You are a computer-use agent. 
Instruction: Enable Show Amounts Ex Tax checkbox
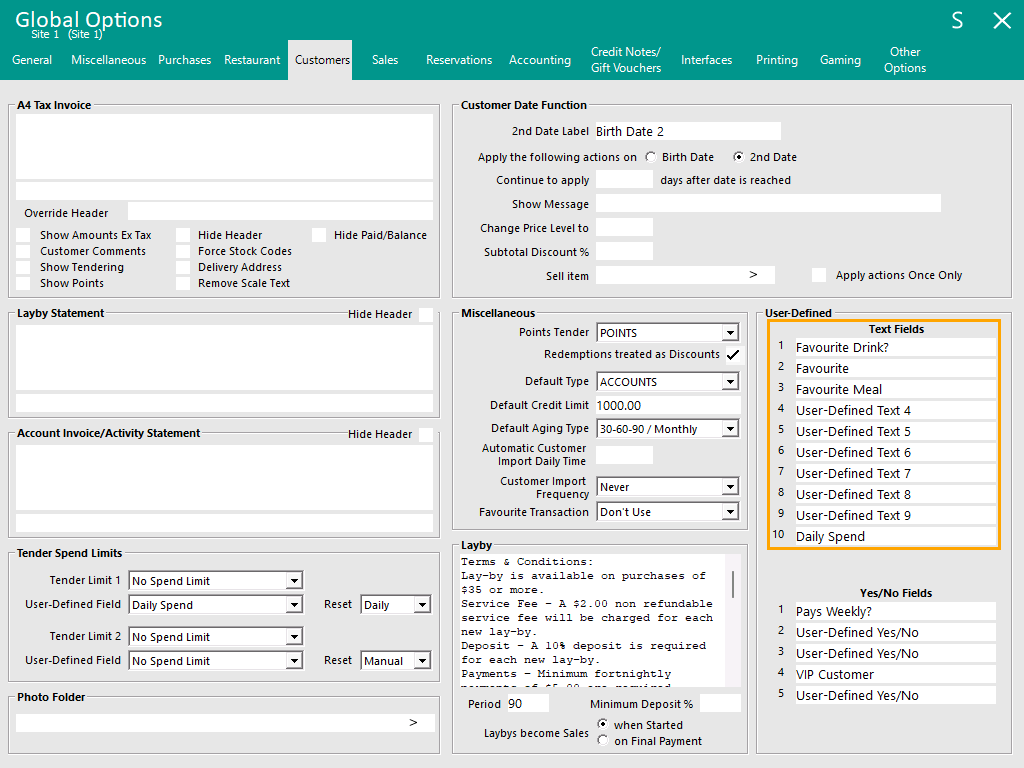(24, 236)
